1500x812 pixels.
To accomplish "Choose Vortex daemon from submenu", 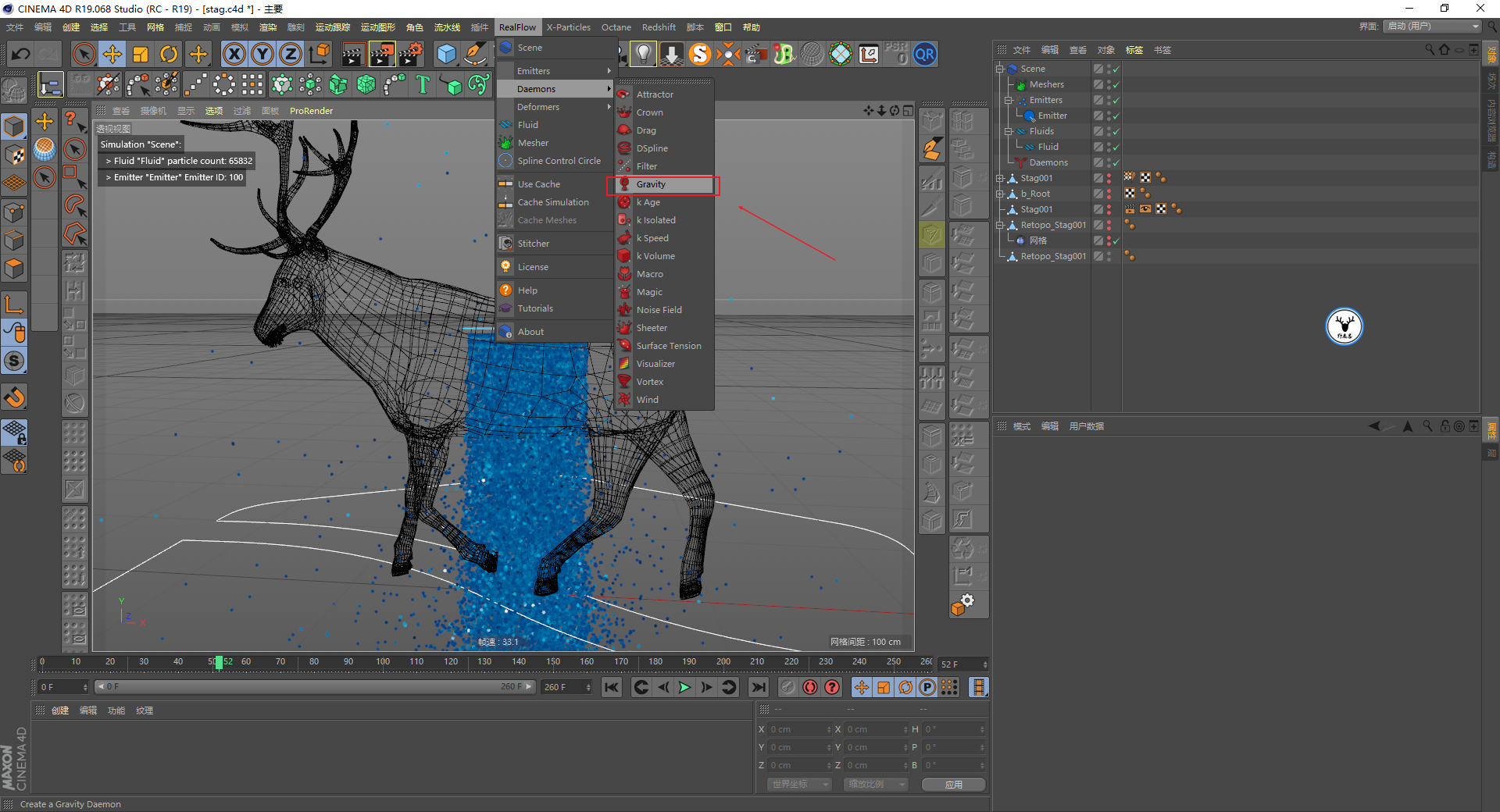I will pyautogui.click(x=664, y=382).
